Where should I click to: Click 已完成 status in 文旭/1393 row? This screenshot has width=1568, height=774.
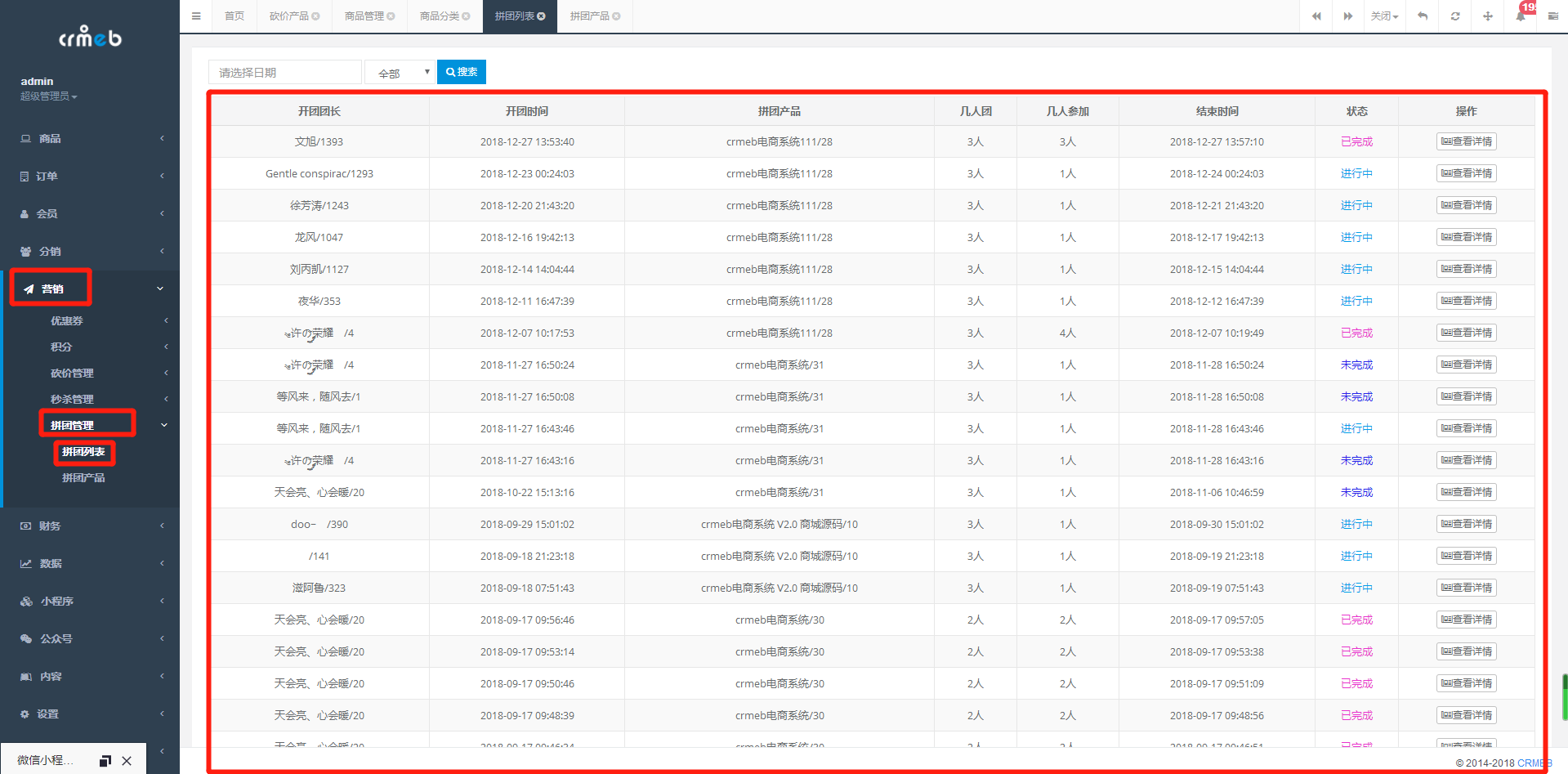[x=1356, y=141]
